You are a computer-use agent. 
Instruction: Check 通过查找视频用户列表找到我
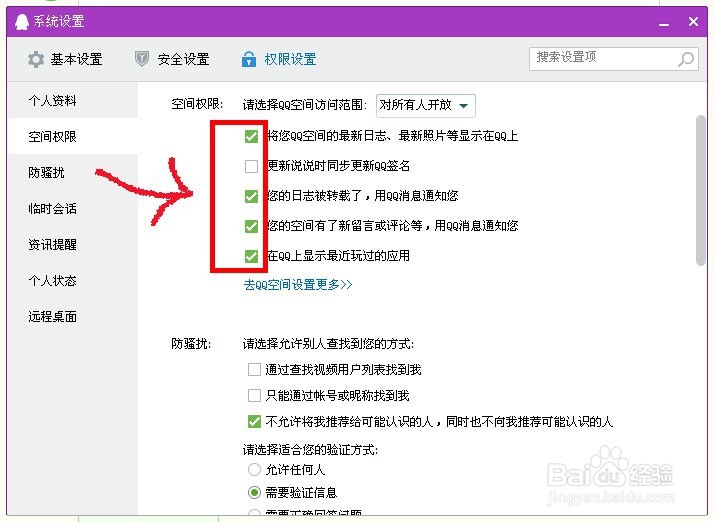pyautogui.click(x=254, y=369)
